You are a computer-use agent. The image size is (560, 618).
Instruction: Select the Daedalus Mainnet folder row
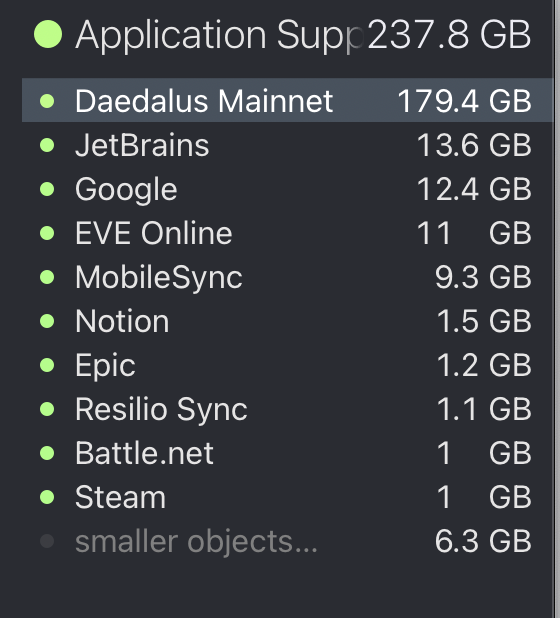click(x=288, y=101)
